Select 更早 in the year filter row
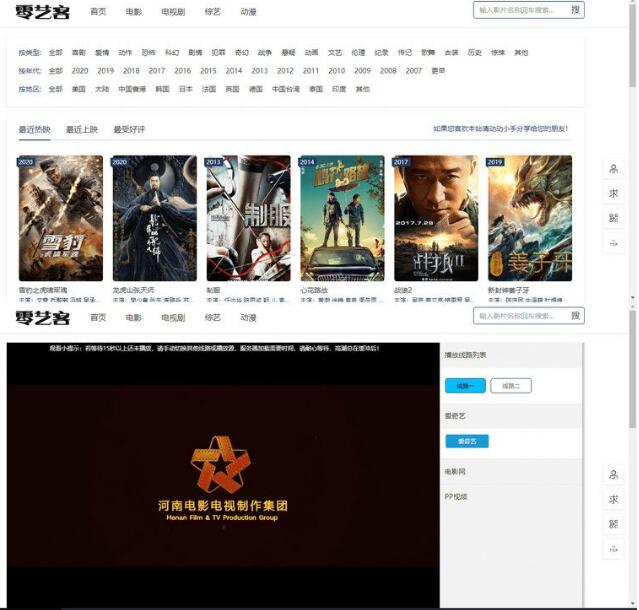Screen dimensions: 639x610 tap(438, 71)
